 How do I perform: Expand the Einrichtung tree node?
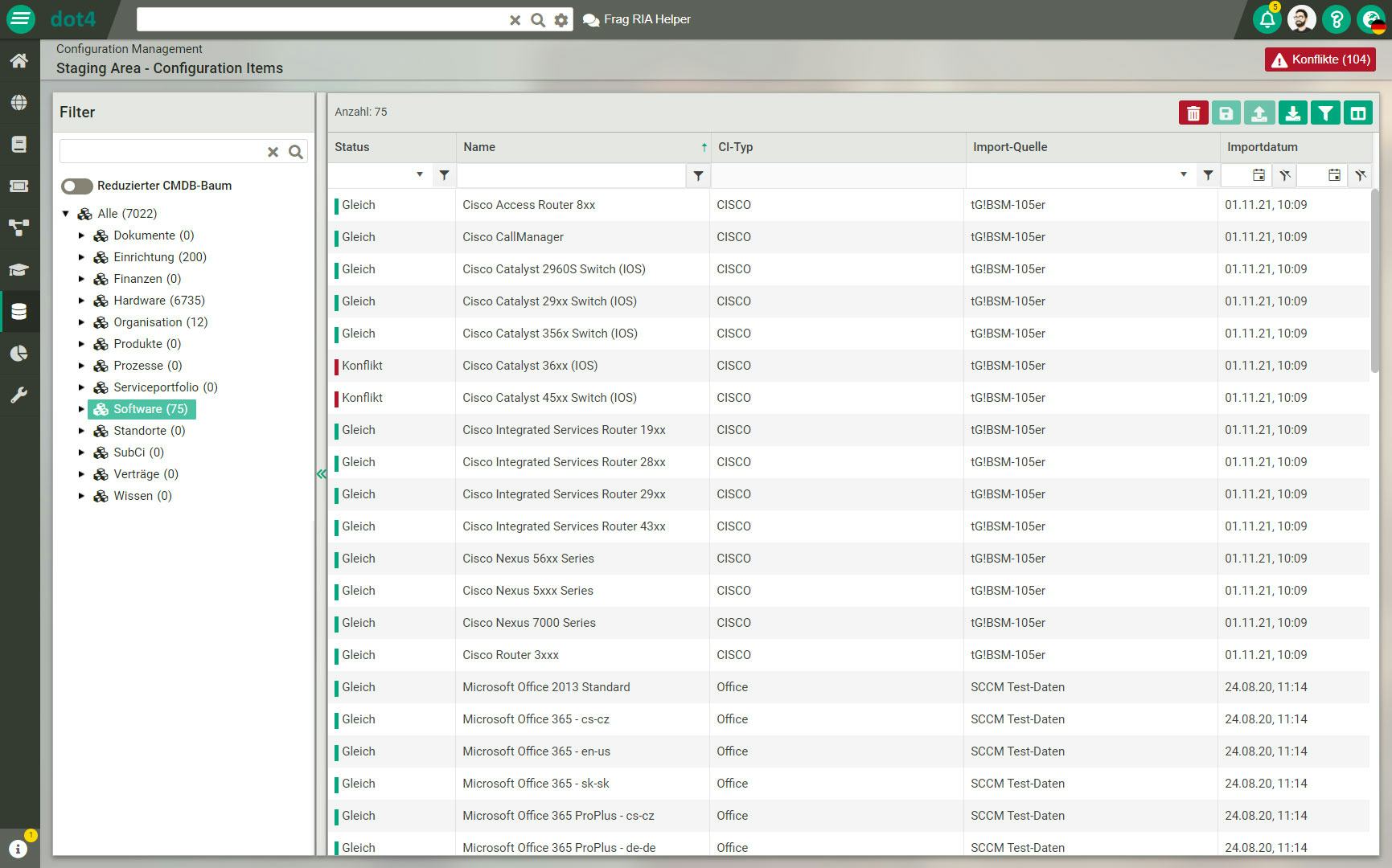(81, 257)
